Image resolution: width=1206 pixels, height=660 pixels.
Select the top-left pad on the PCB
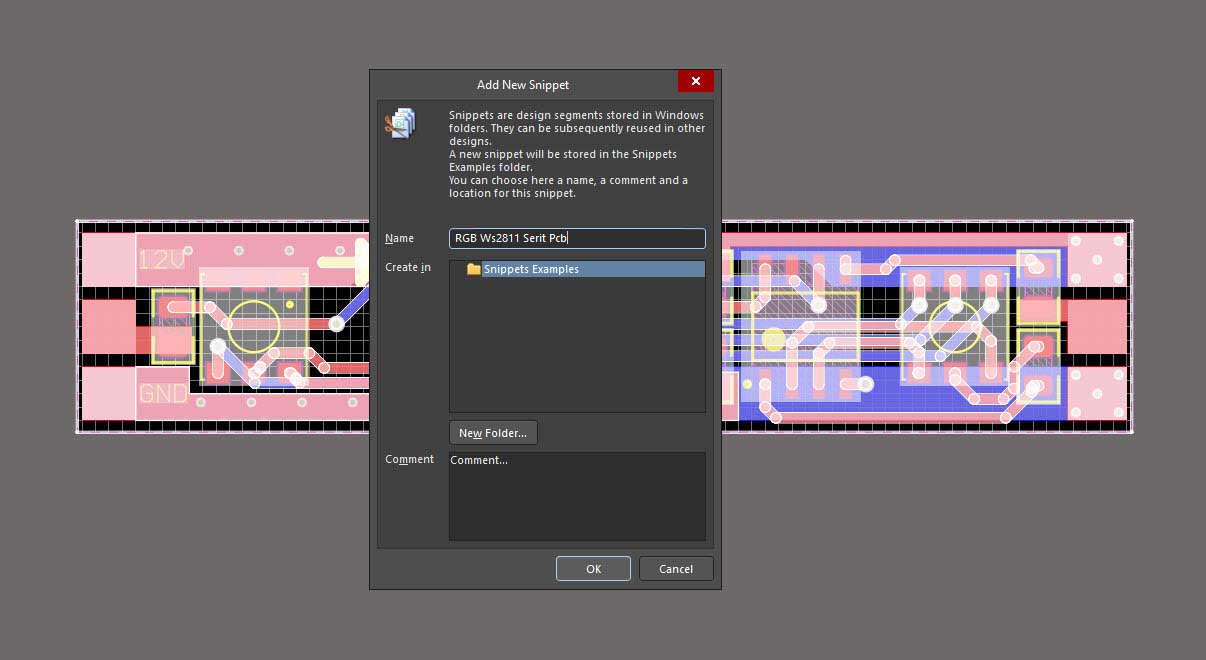pos(108,260)
